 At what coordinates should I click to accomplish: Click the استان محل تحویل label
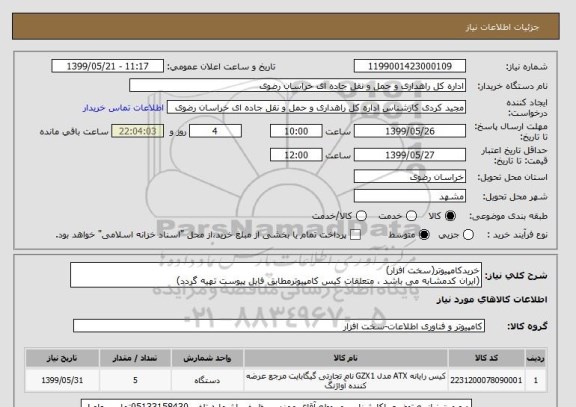pyautogui.click(x=512, y=177)
